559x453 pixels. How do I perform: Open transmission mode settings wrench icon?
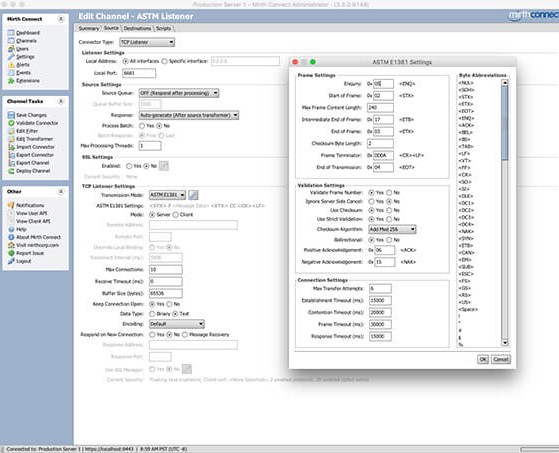coord(193,195)
